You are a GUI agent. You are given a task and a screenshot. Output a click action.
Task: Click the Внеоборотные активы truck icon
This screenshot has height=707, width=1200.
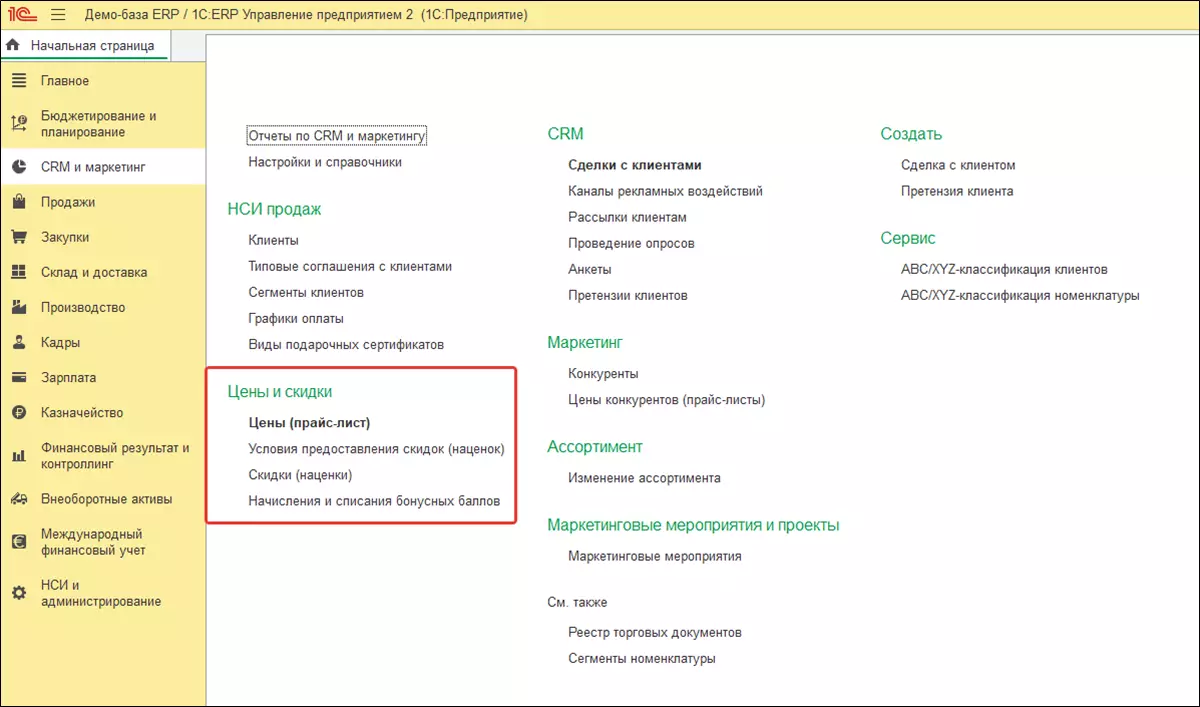click(x=19, y=499)
